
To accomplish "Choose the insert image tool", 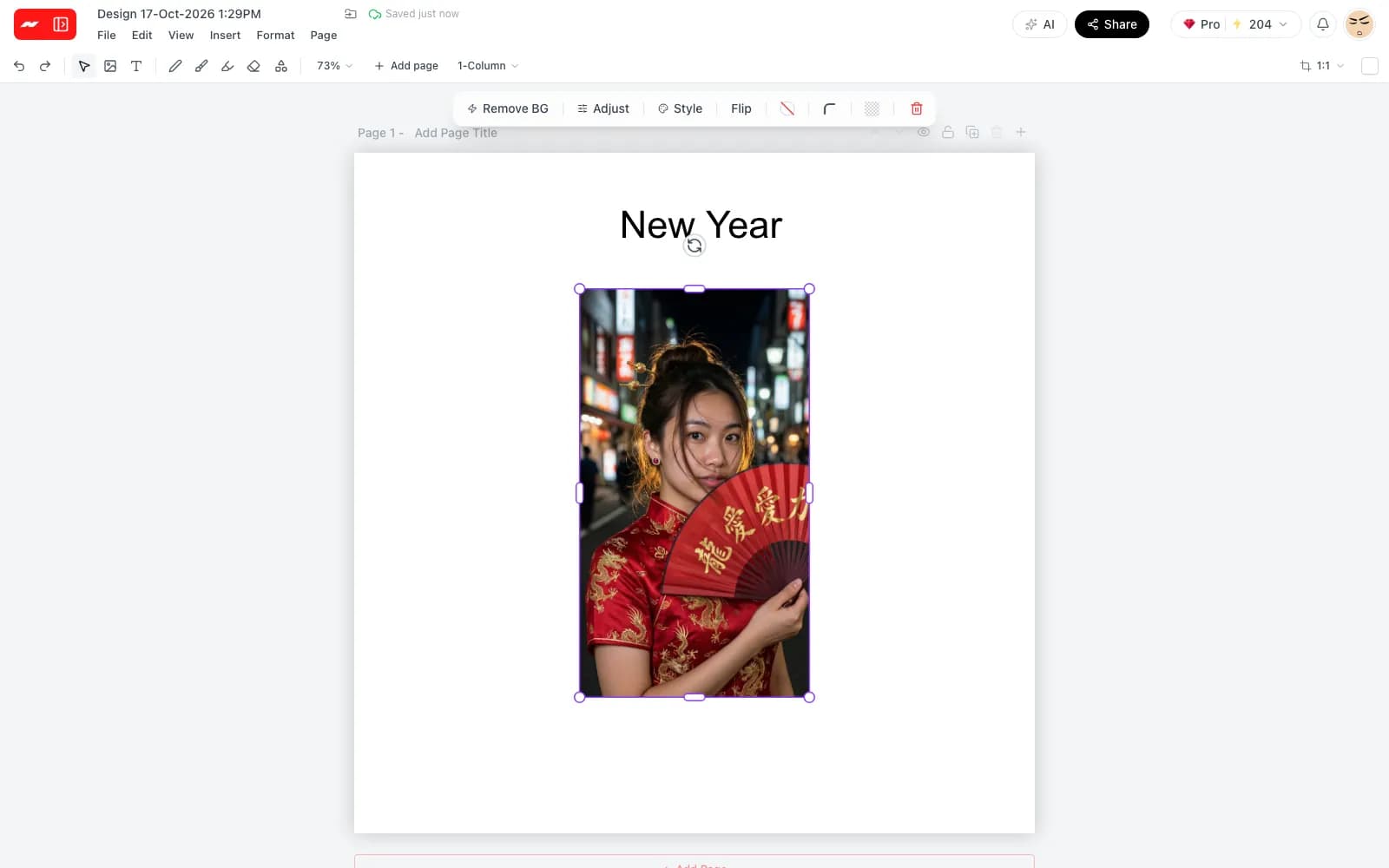I will click(110, 66).
